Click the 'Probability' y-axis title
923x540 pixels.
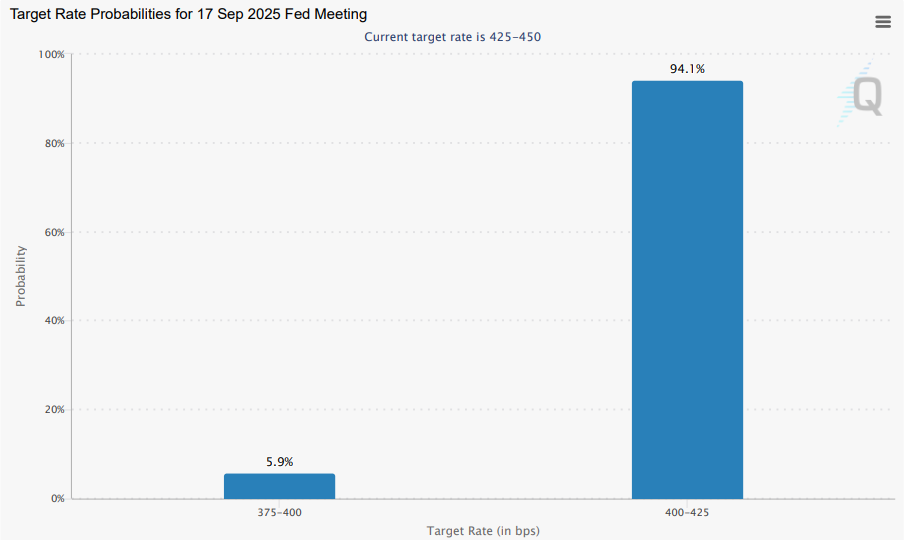pos(21,276)
